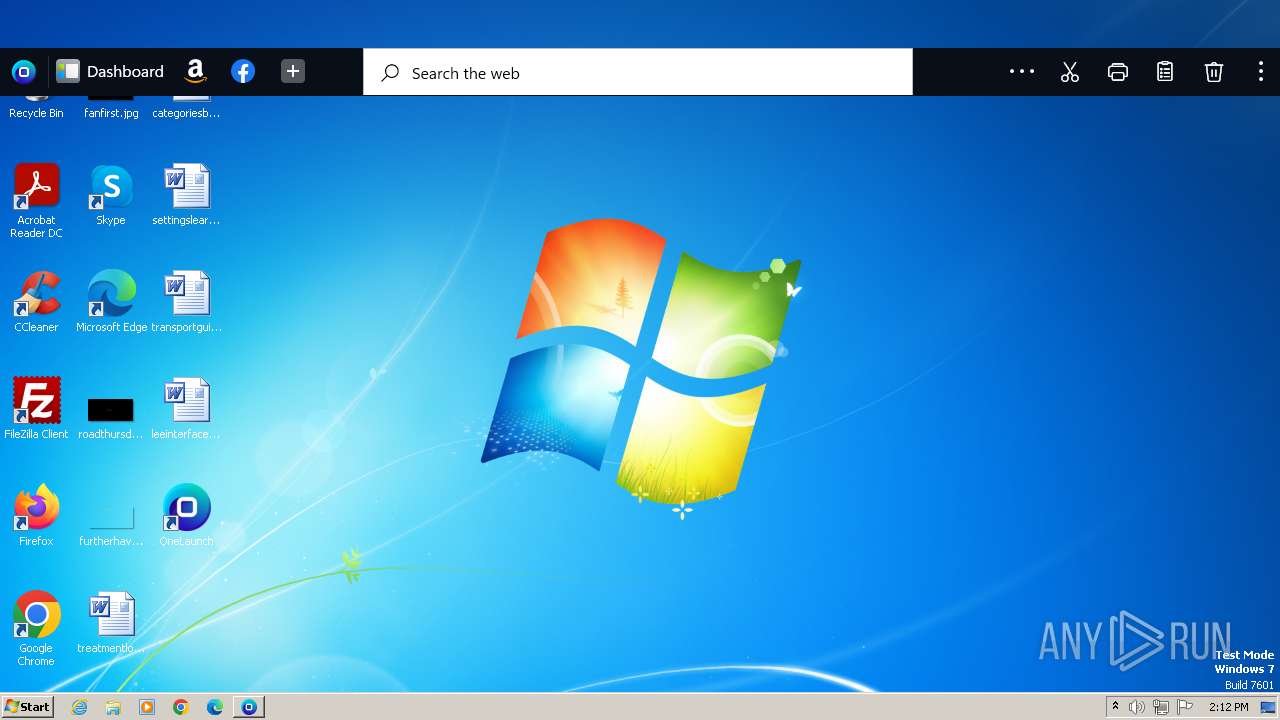Select the FileZilla Client desktop icon

point(37,409)
